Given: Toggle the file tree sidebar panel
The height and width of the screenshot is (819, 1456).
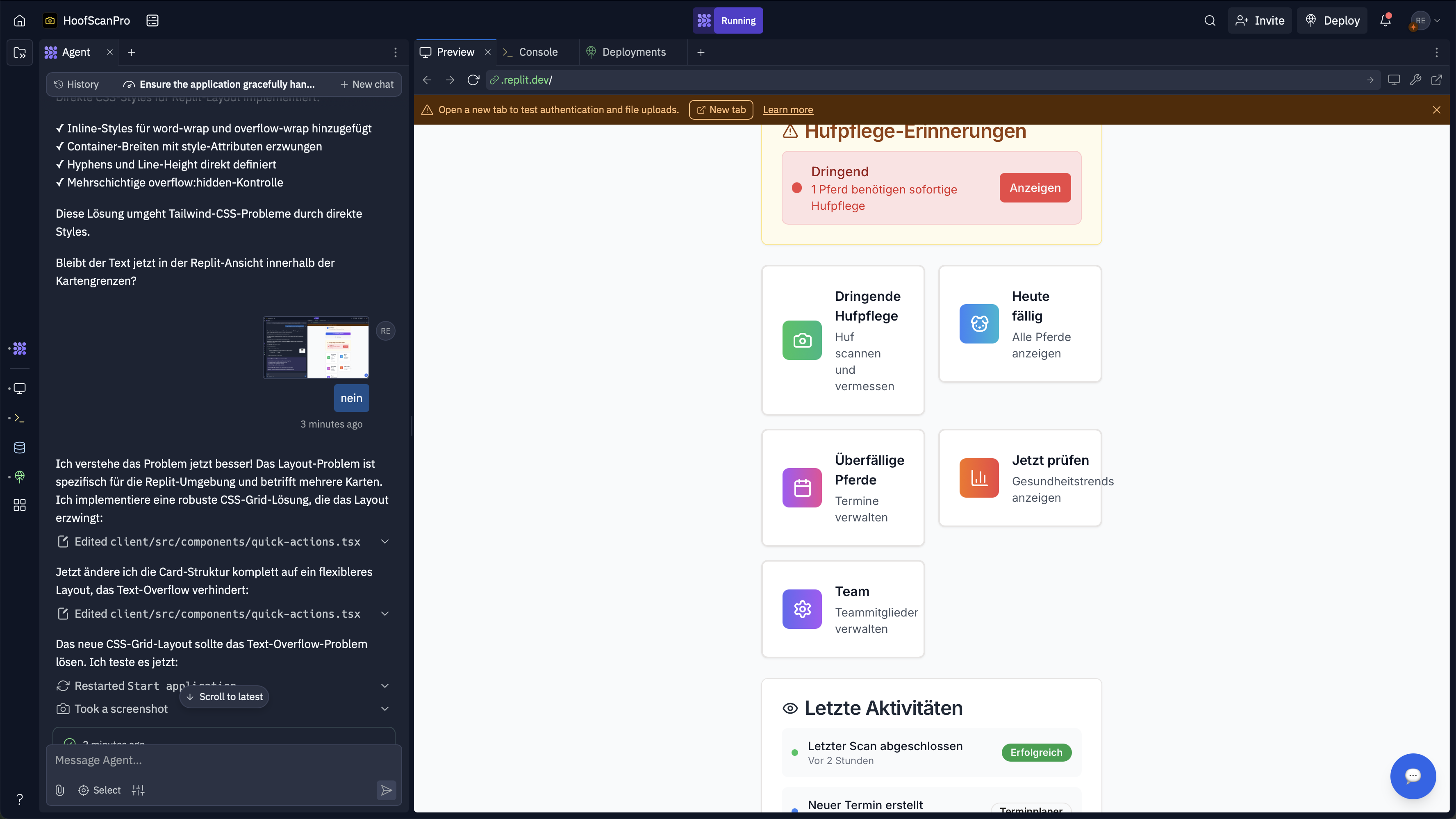Looking at the screenshot, I should click(20, 52).
